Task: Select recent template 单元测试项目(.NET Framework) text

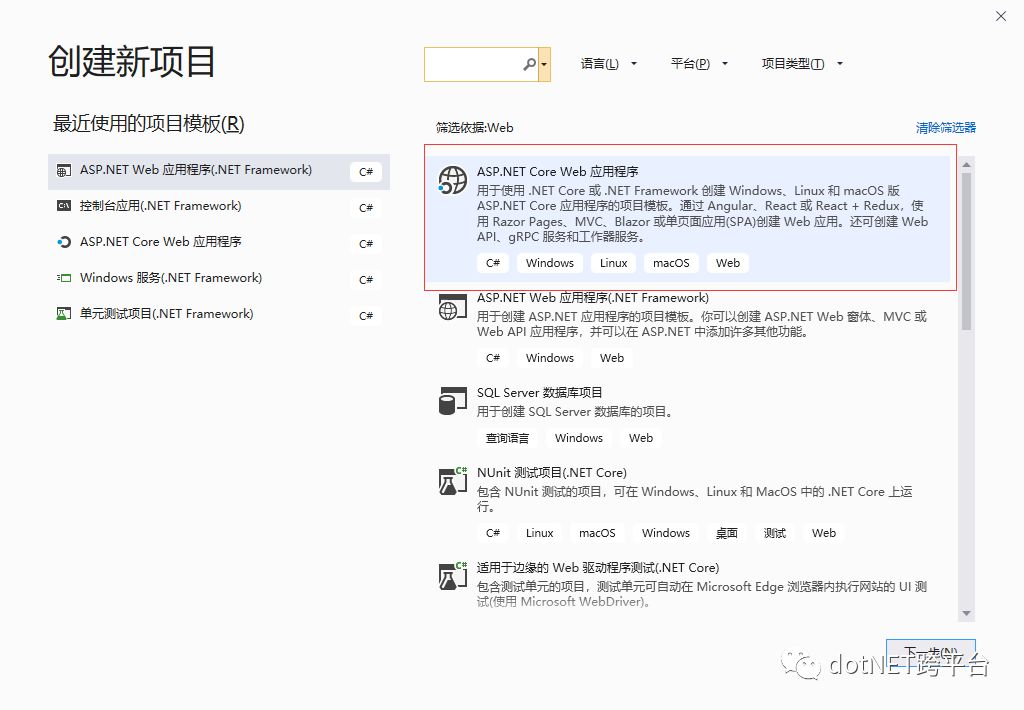Action: (x=167, y=314)
